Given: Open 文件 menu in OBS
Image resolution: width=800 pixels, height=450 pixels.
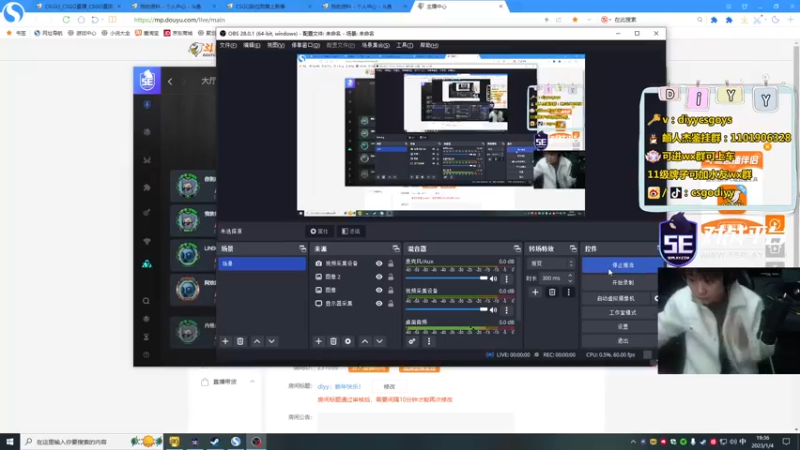Looking at the screenshot, I should point(228,45).
